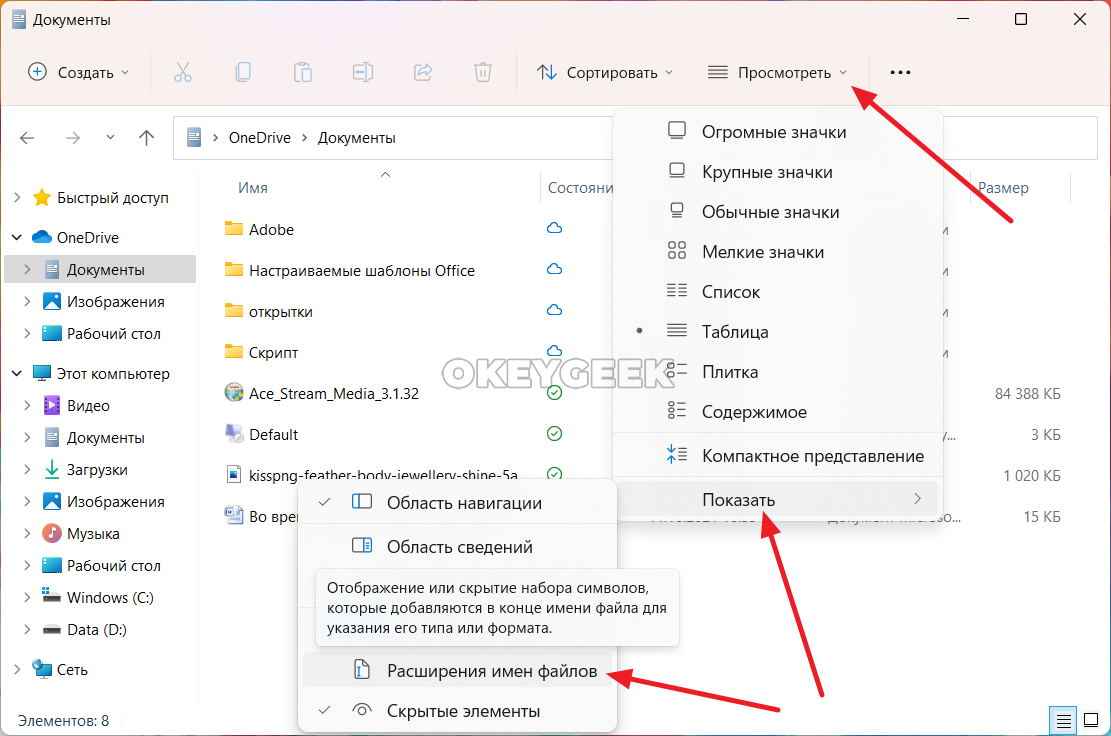1111x736 pixels.
Task: Open recent locations dropdown chevron
Action: [x=110, y=137]
